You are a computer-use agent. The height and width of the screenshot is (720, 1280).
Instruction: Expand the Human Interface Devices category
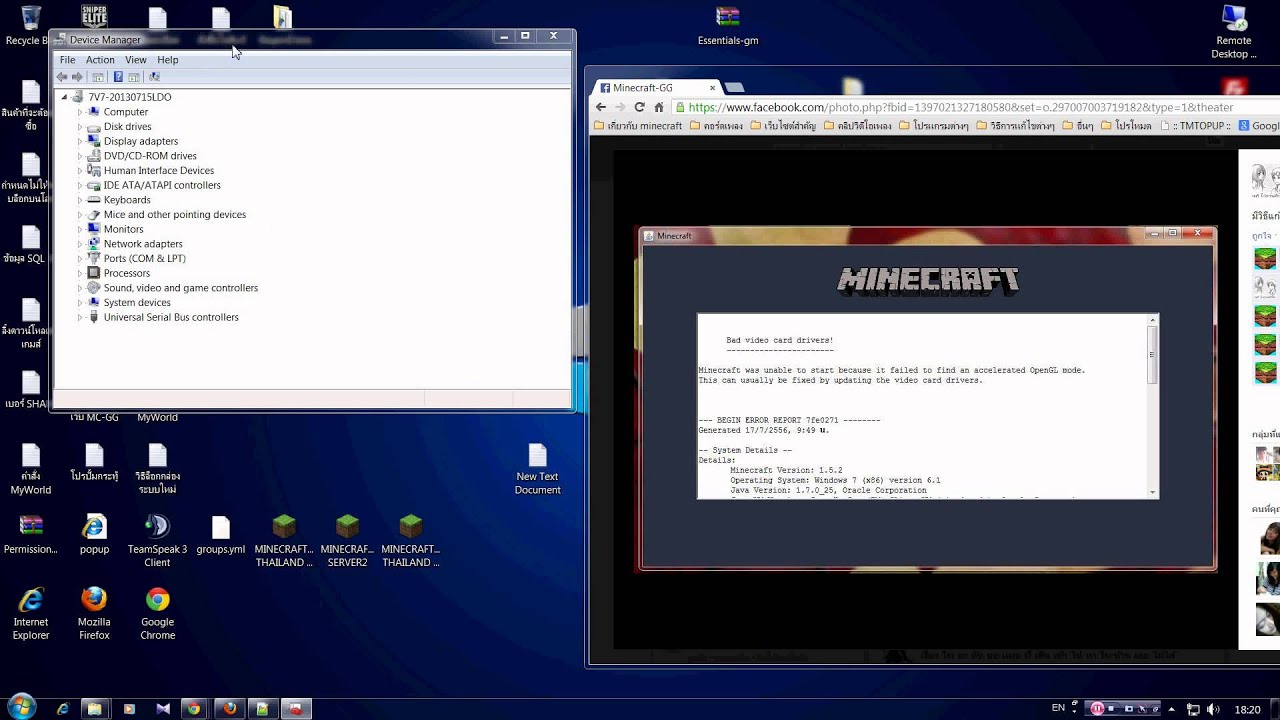click(x=80, y=171)
